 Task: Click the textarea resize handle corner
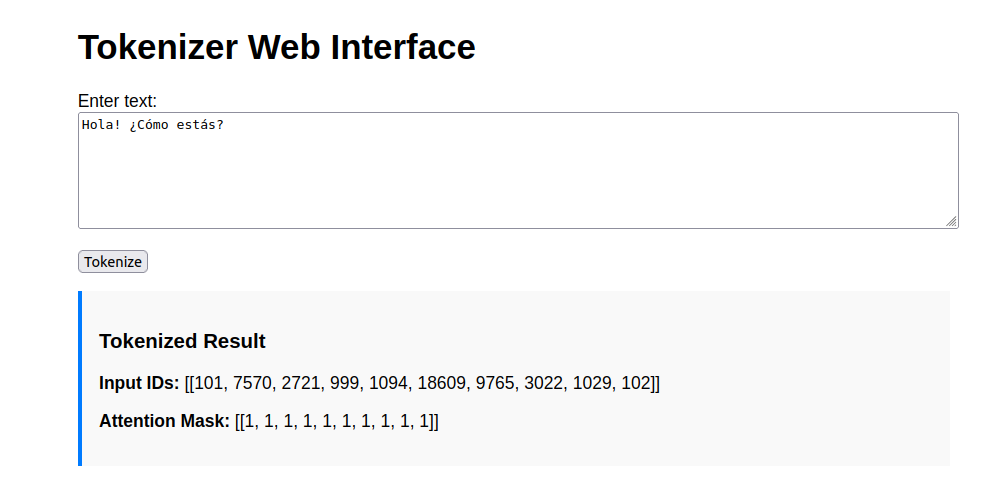951,221
